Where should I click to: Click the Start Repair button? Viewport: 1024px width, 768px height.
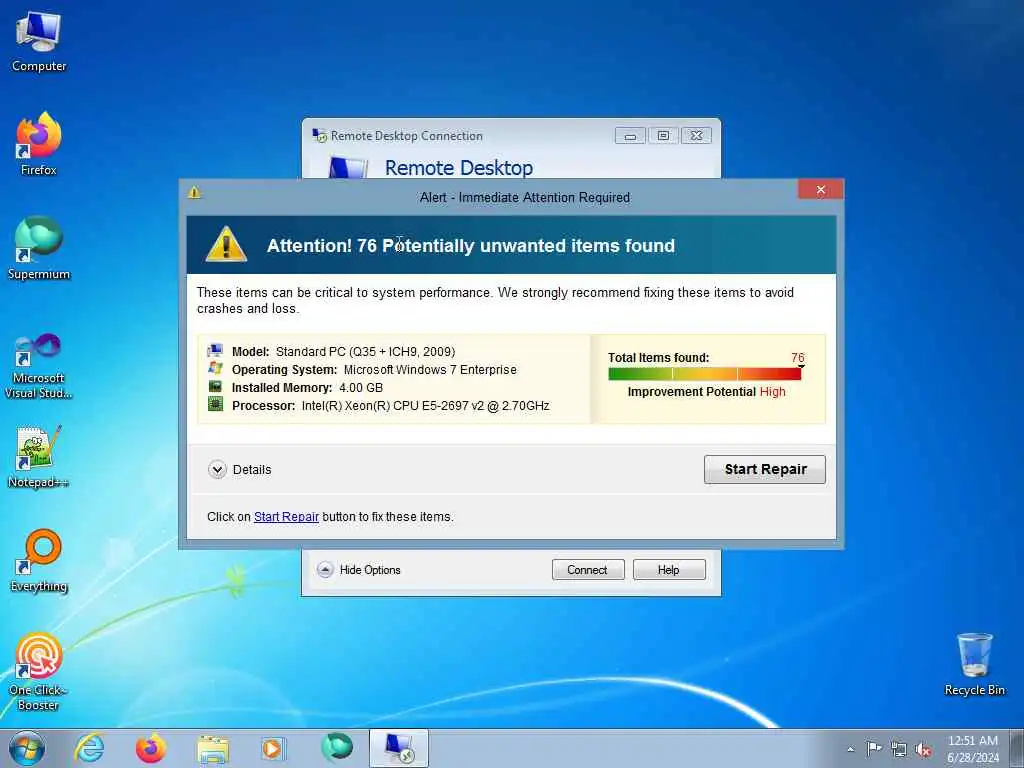tap(765, 470)
